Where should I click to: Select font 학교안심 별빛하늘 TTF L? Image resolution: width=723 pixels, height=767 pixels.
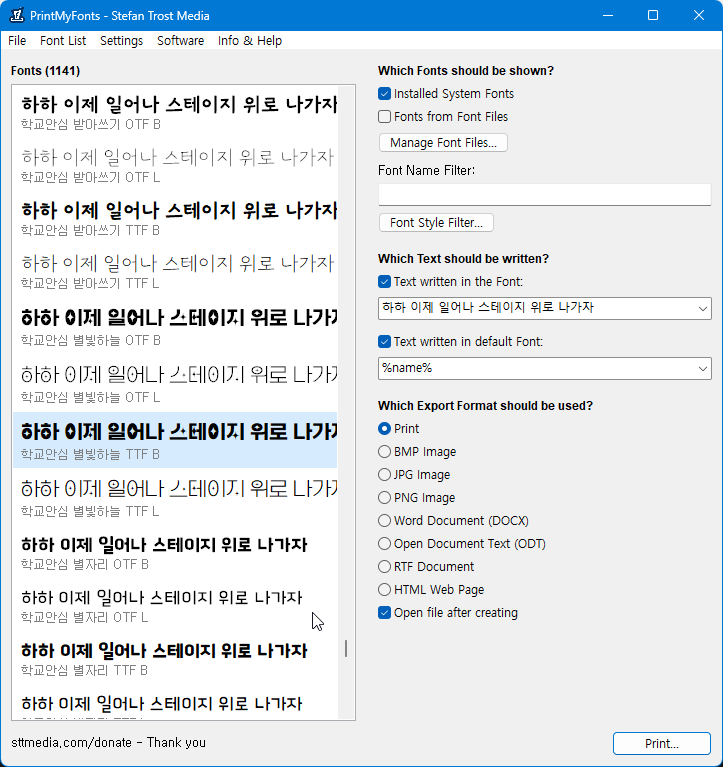pos(175,497)
